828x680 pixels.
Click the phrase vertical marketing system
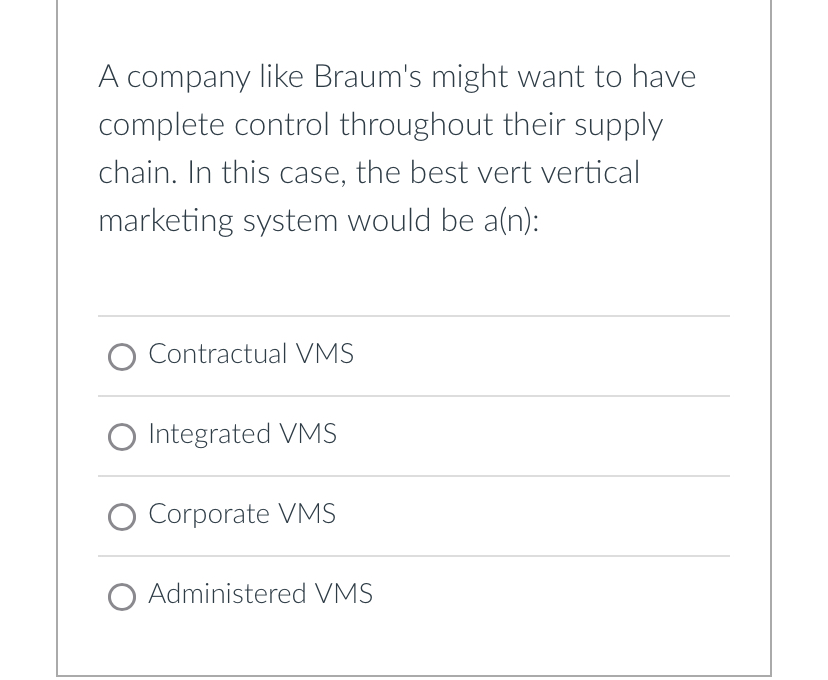(400, 196)
